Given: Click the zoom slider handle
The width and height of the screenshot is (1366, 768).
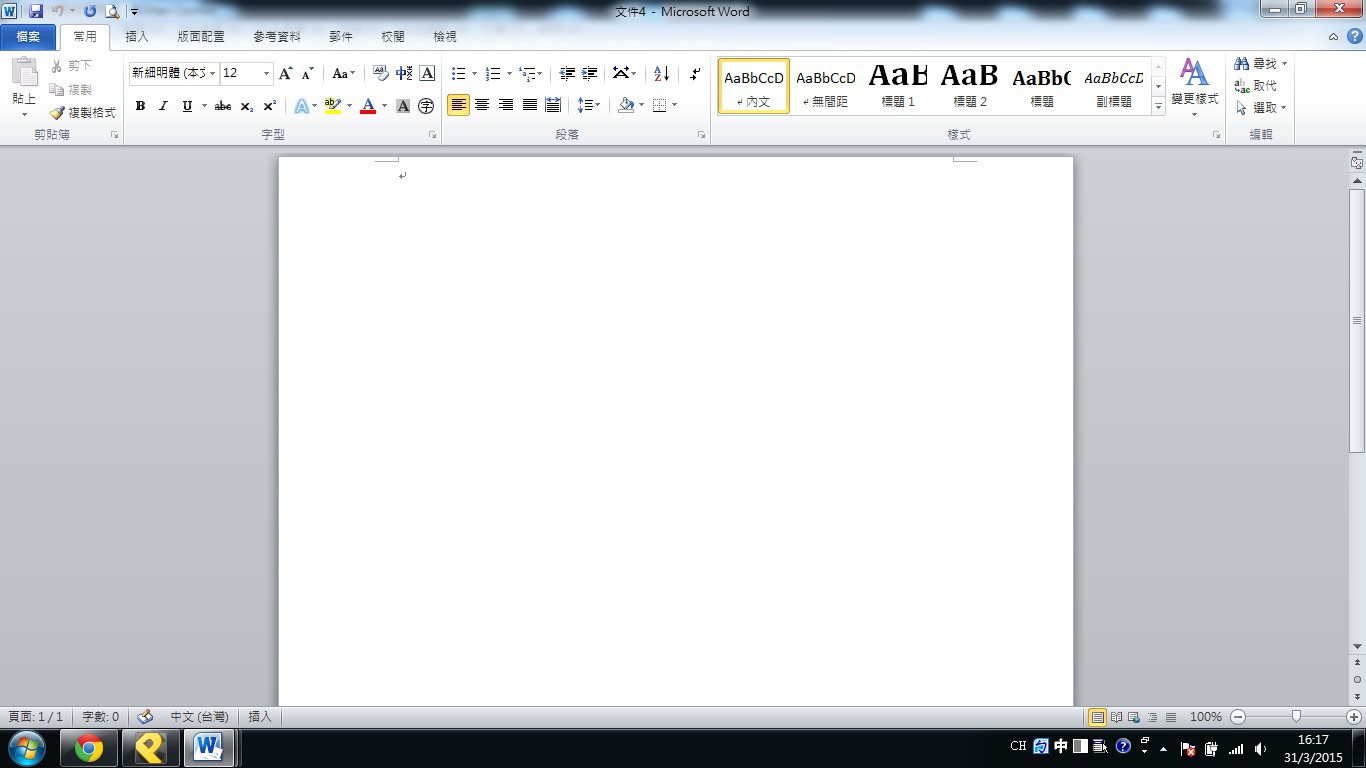Looking at the screenshot, I should tap(1296, 716).
